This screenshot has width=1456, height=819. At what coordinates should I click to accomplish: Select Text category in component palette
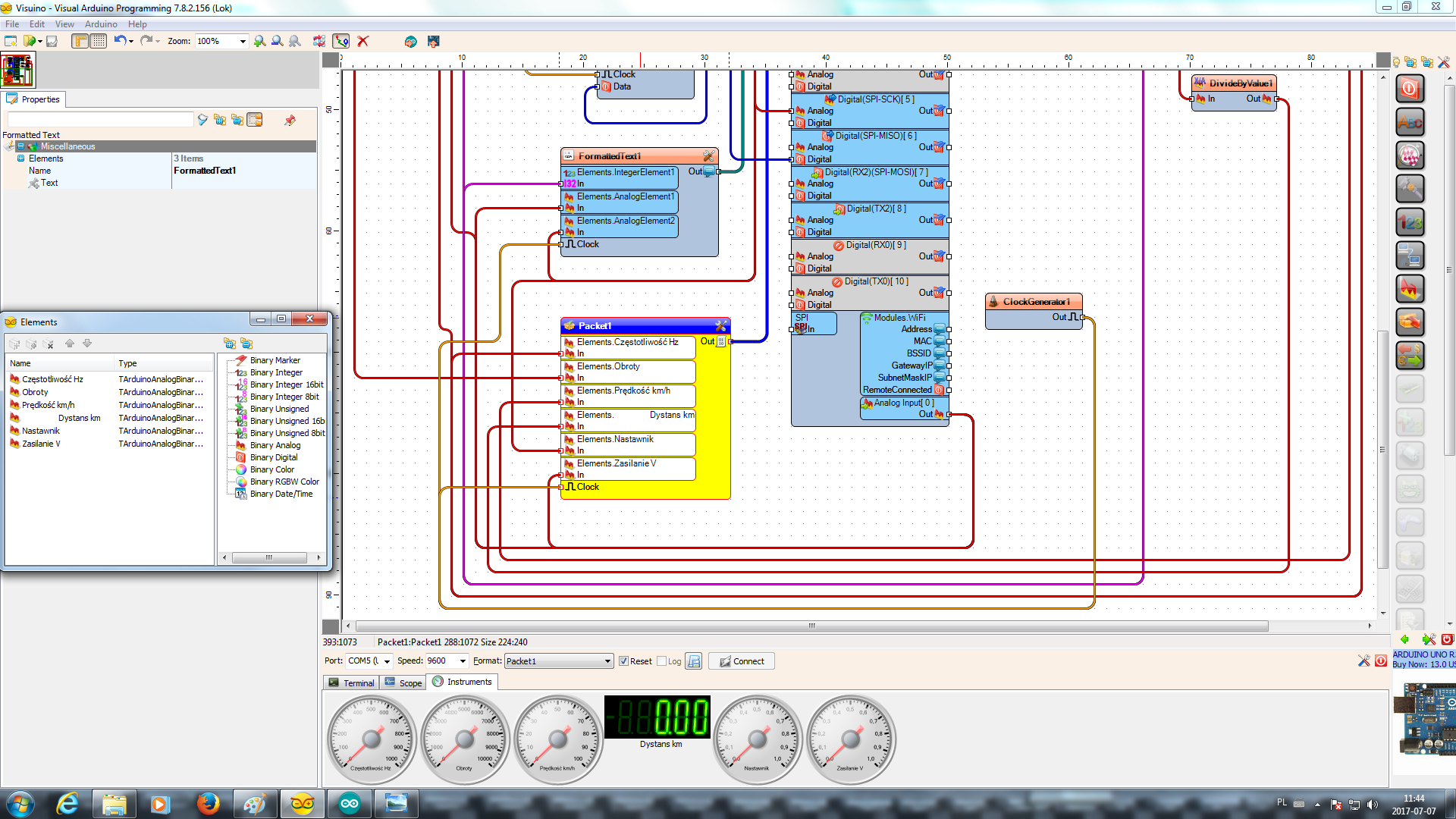click(x=1410, y=122)
